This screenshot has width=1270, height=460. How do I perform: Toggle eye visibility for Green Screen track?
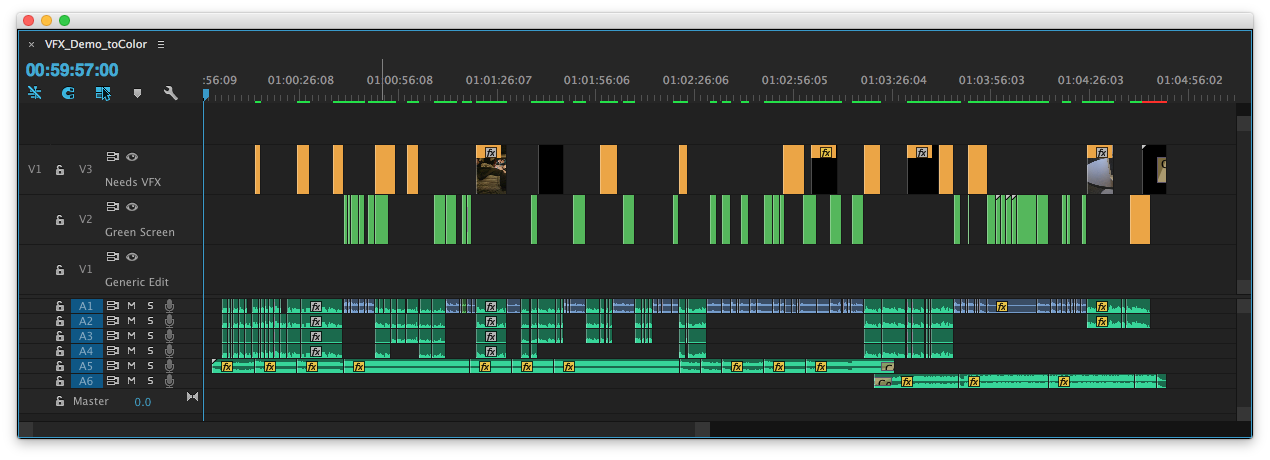tap(132, 206)
